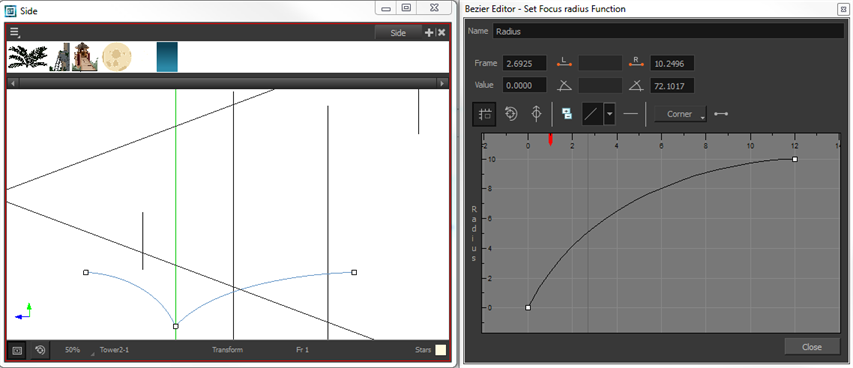Screen dimensions: 853x368
Task: Select the Side tab
Action: click(398, 33)
